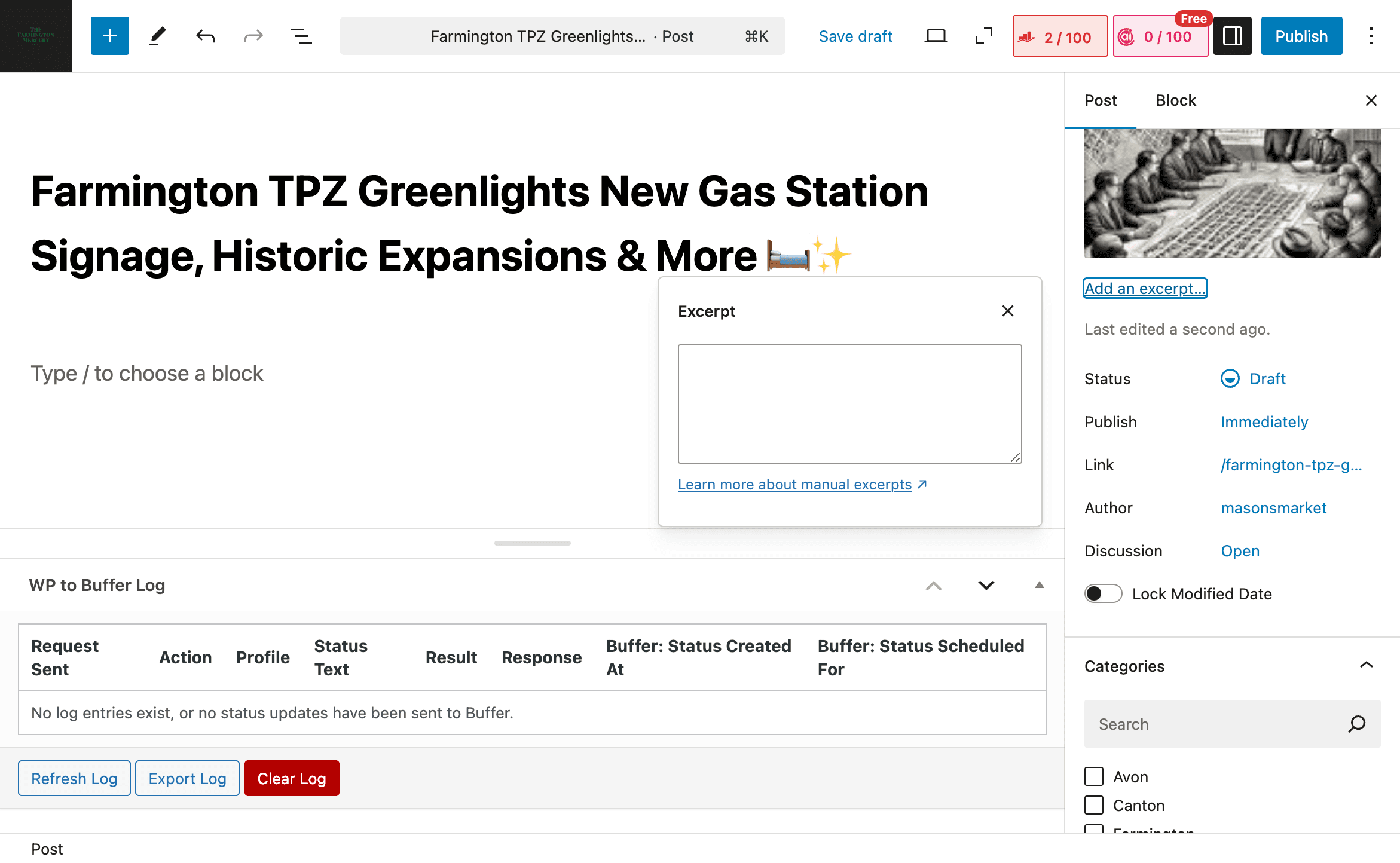
Task: Open the Document Overview list view
Action: coord(301,36)
